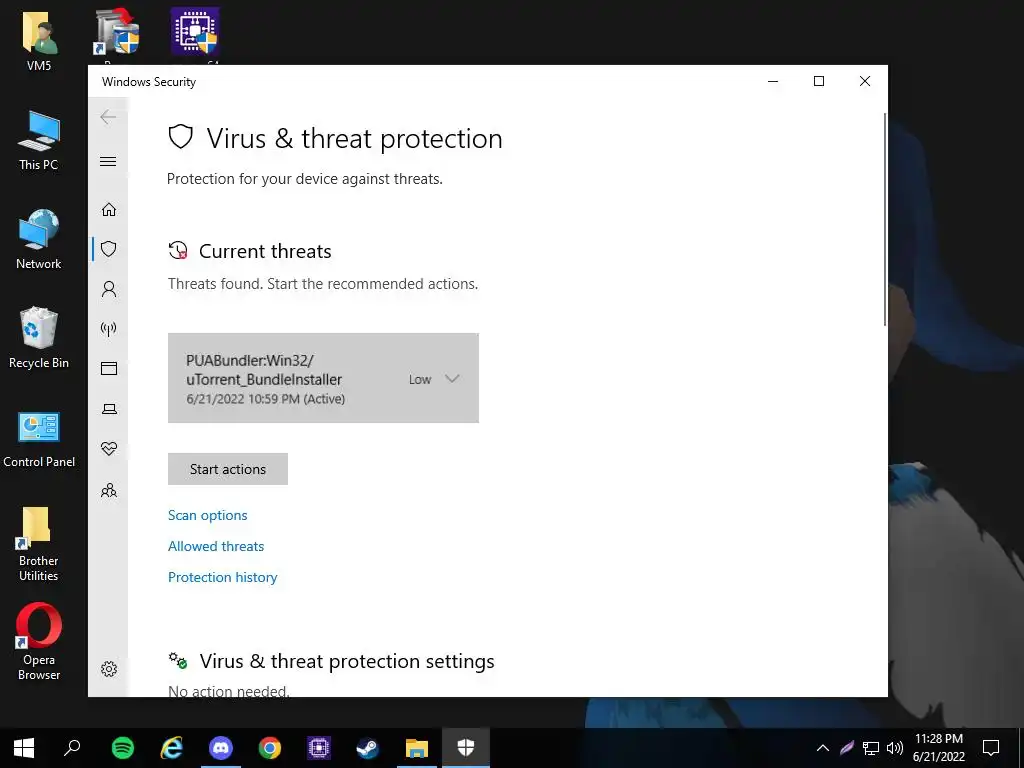Select Virus & threat protection shield icon in sidebar
The width and height of the screenshot is (1024, 768).
tap(109, 249)
